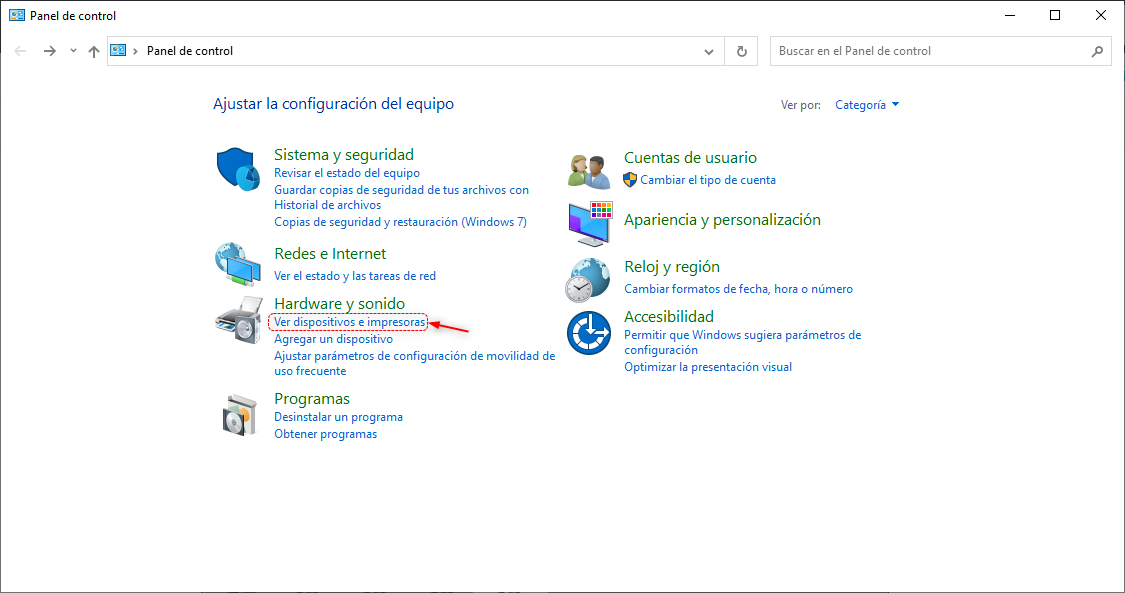1125x593 pixels.
Task: Click the Hardware y sonido printer icon
Action: click(x=238, y=319)
